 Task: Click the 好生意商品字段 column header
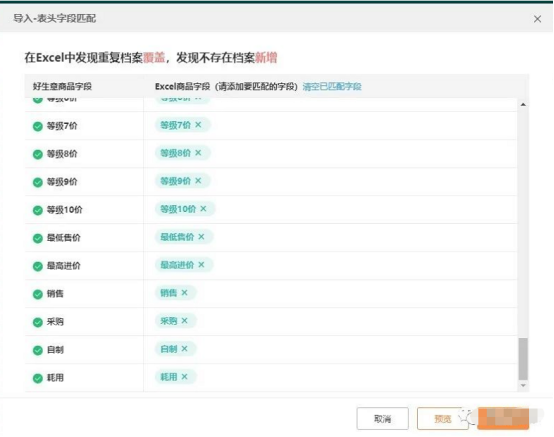62,86
